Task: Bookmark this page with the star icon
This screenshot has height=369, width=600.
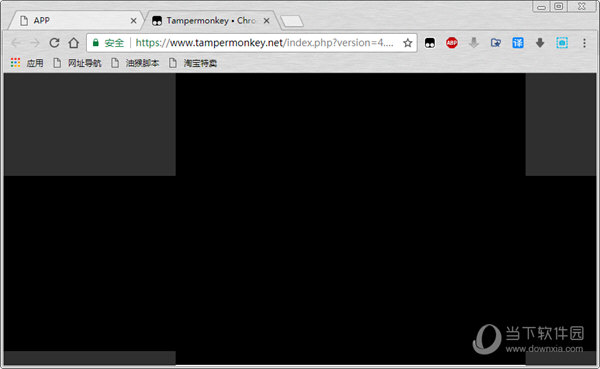Action: (408, 42)
